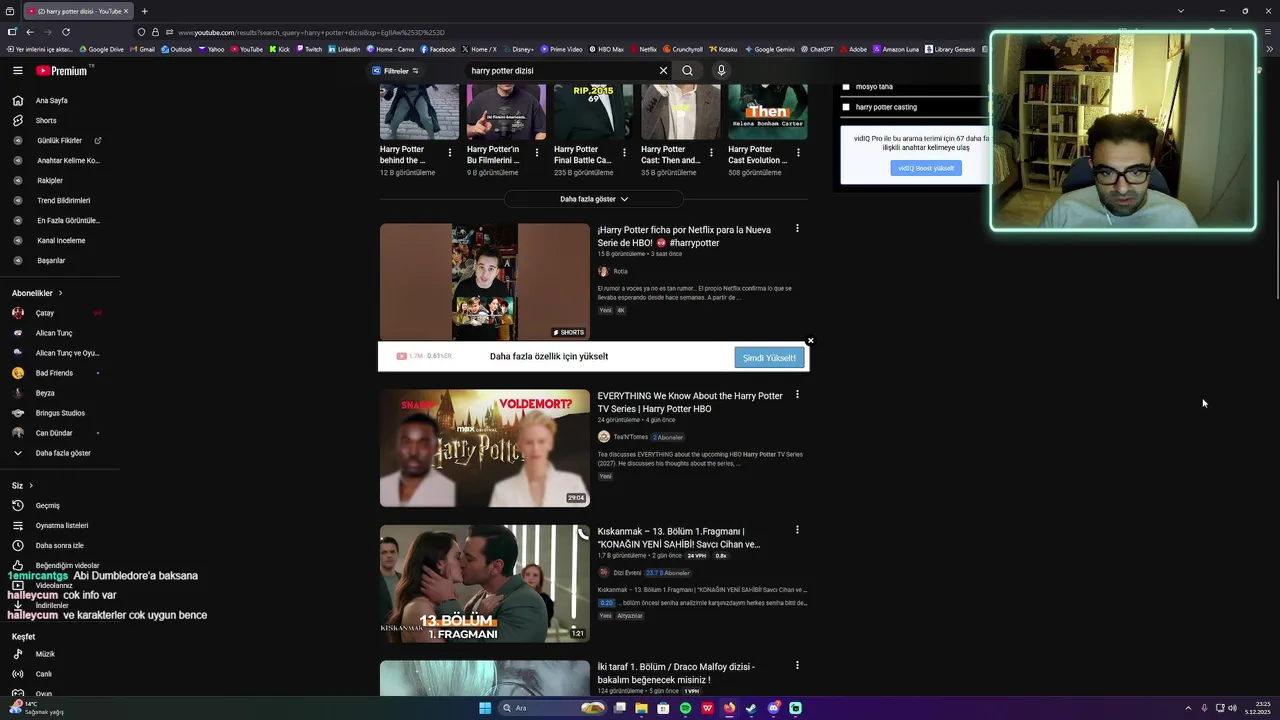Open Tea'N'Tomes channel link

[x=630, y=437]
